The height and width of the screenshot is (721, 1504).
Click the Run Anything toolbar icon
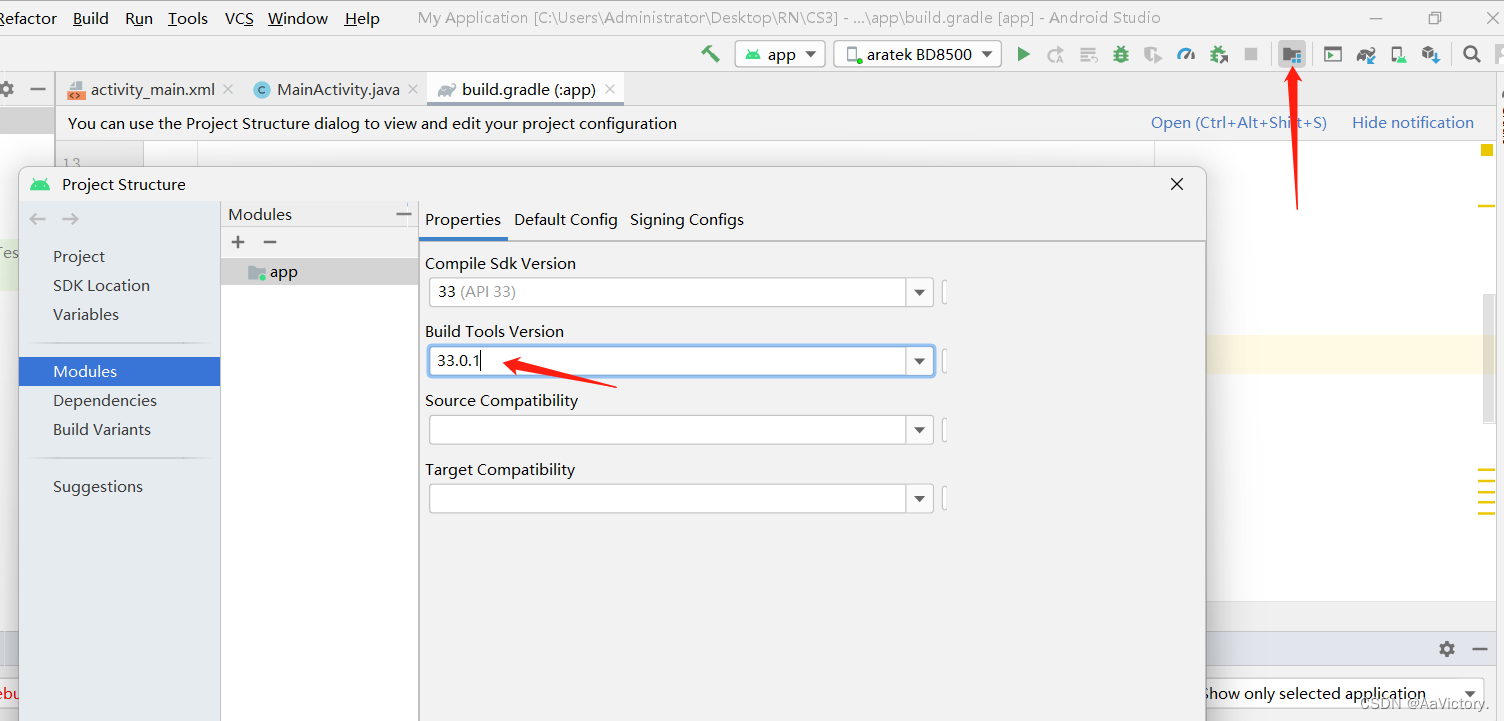click(x=1333, y=54)
